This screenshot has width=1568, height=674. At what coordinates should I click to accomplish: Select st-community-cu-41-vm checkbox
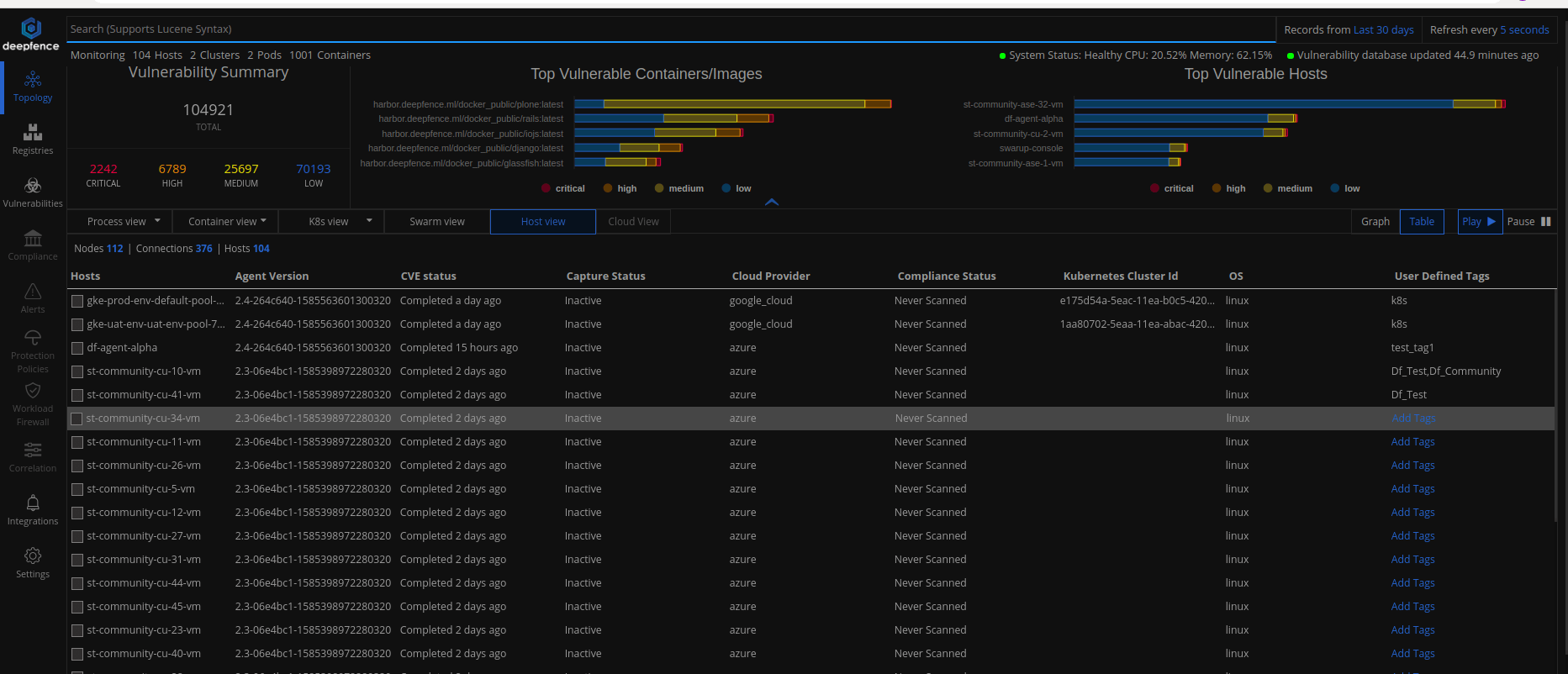pyautogui.click(x=77, y=395)
